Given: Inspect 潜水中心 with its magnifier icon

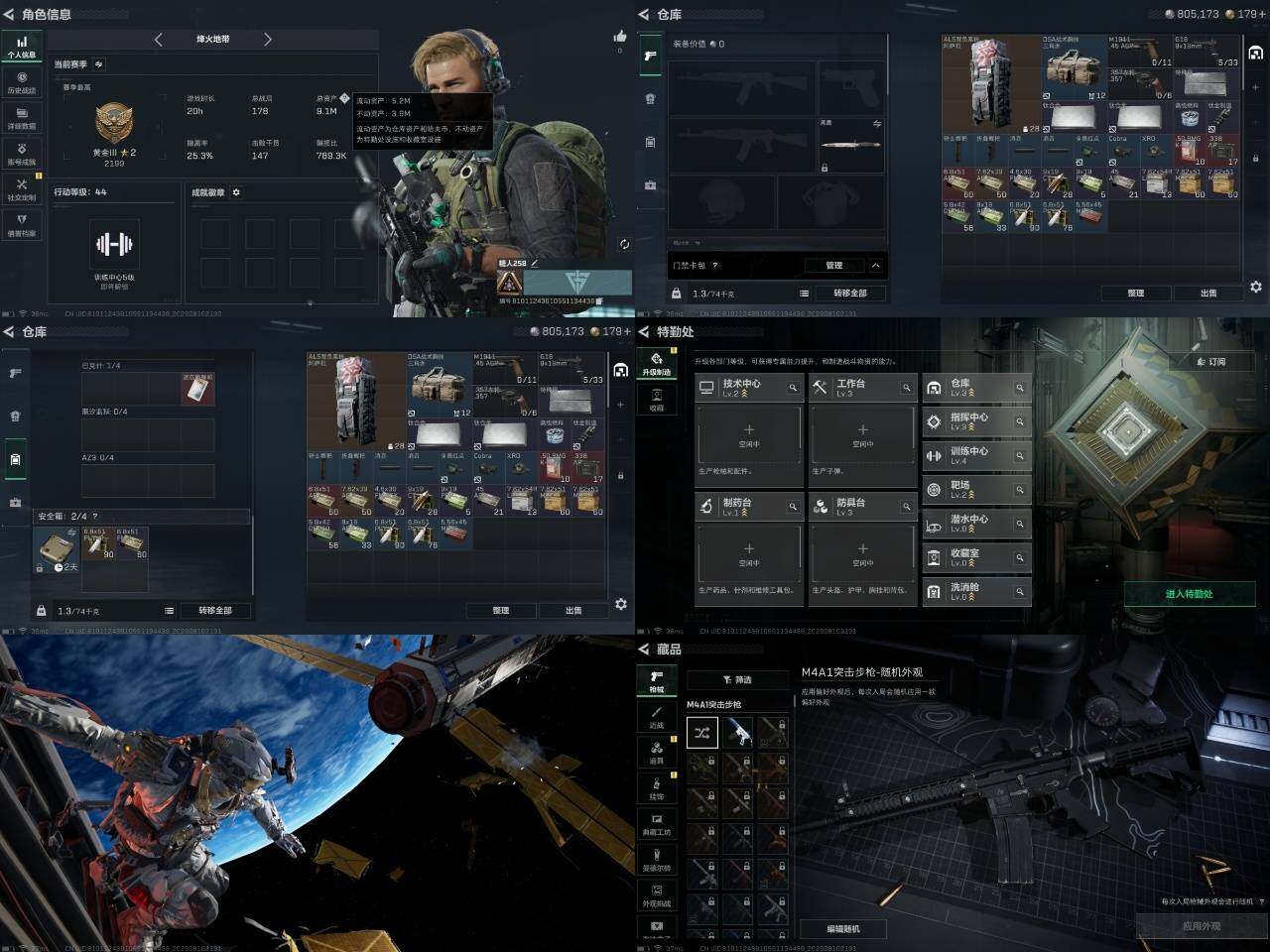Looking at the screenshot, I should click(x=1019, y=524).
